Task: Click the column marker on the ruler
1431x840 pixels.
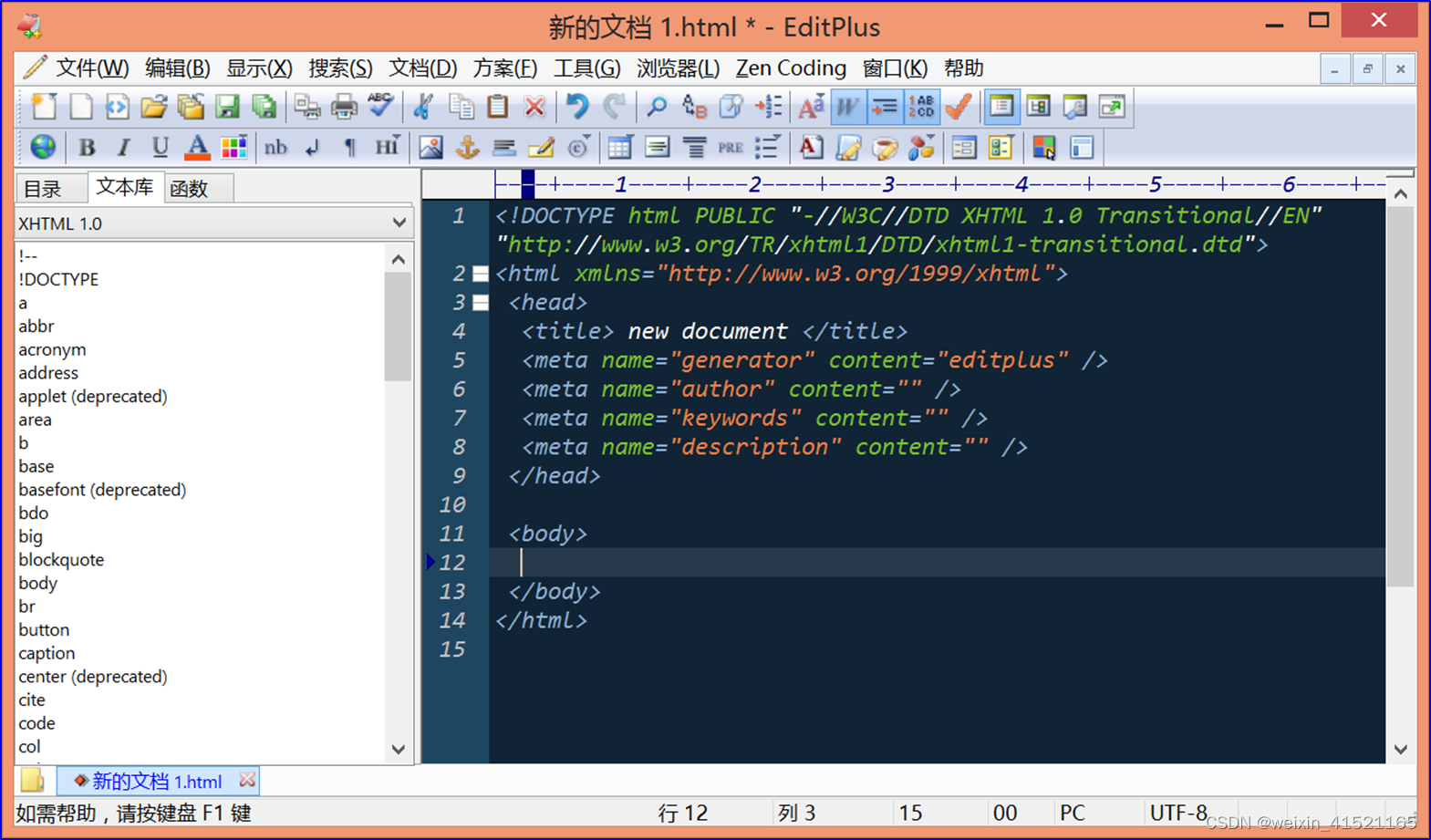Action: (x=528, y=184)
